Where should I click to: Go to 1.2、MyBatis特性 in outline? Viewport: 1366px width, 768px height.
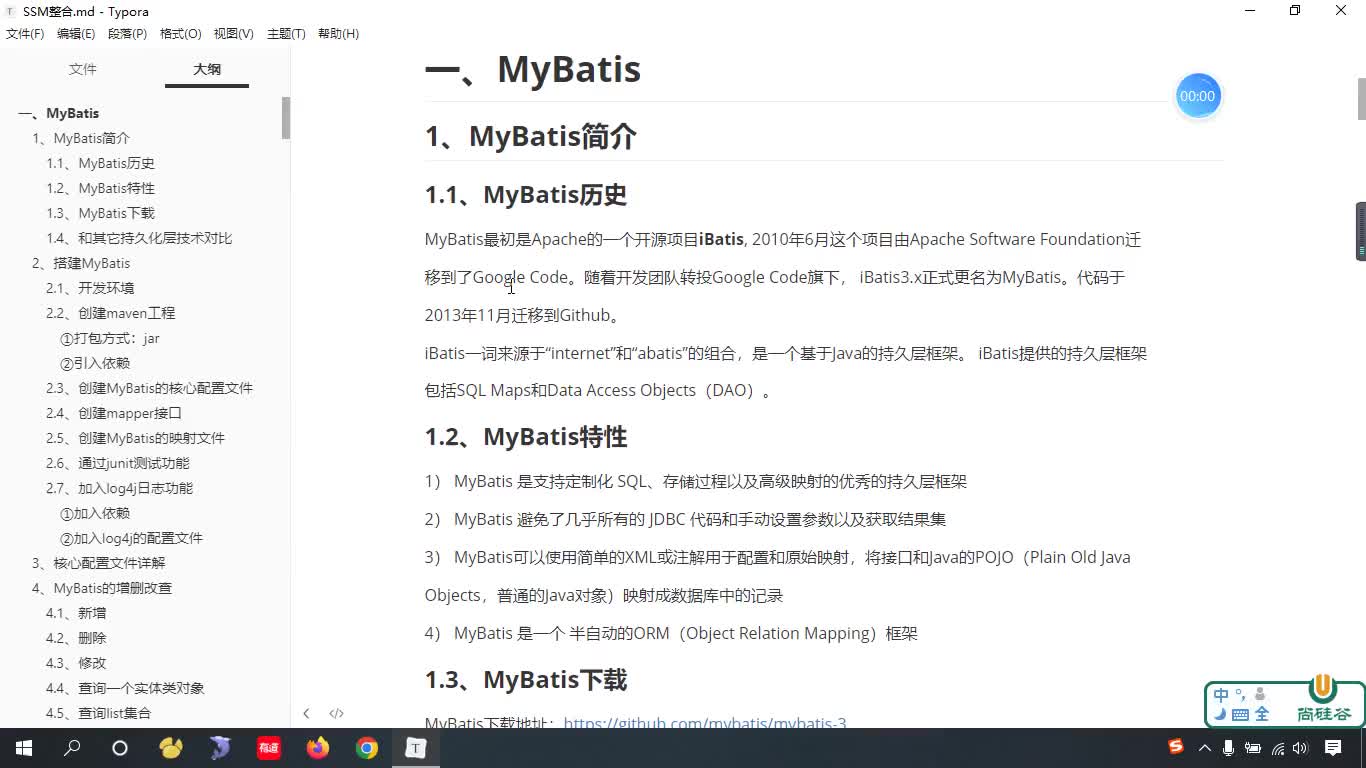[100, 188]
